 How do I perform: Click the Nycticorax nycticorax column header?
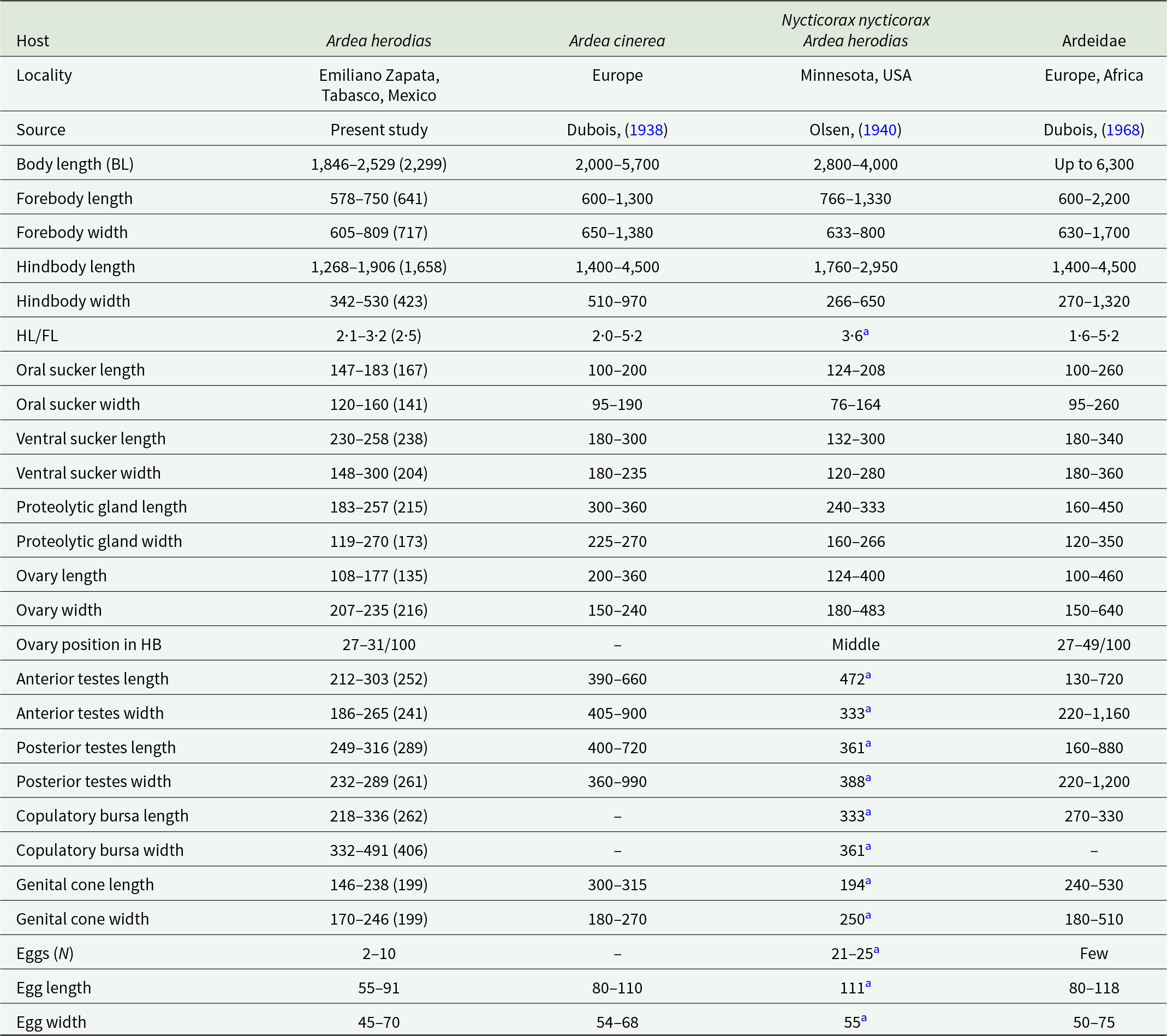coord(855,21)
